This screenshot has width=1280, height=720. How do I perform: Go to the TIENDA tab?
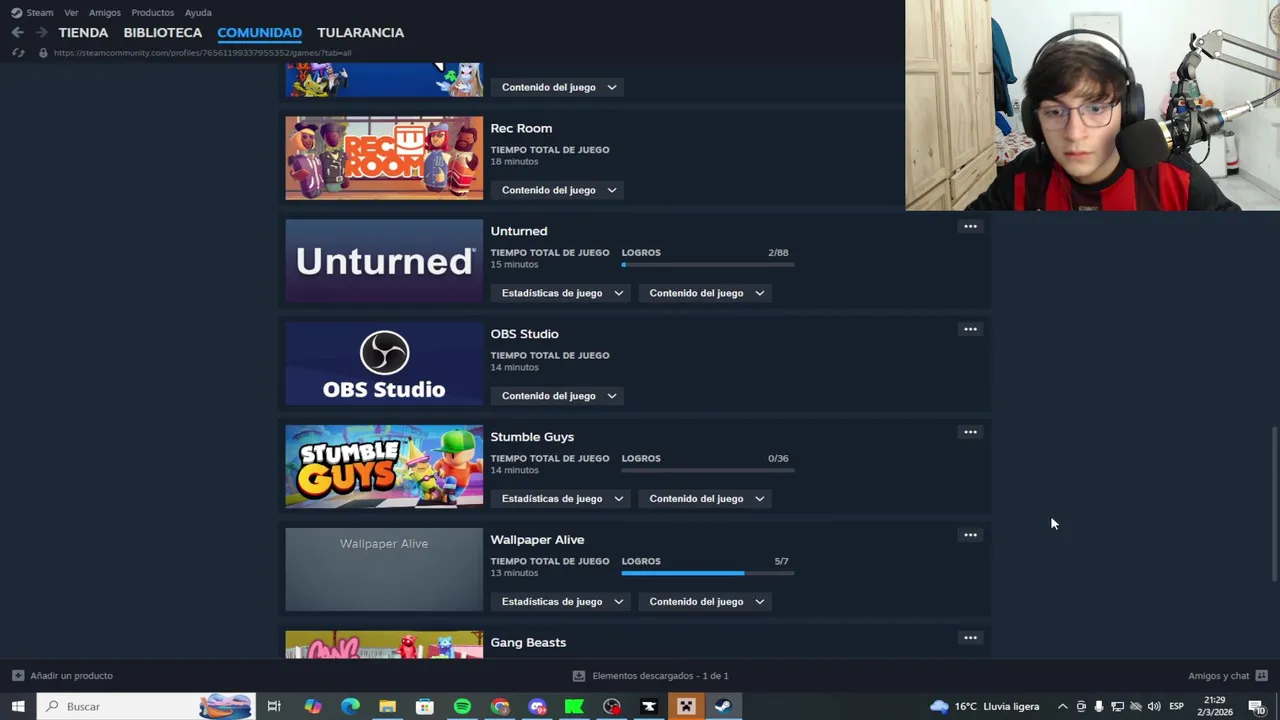[x=83, y=32]
